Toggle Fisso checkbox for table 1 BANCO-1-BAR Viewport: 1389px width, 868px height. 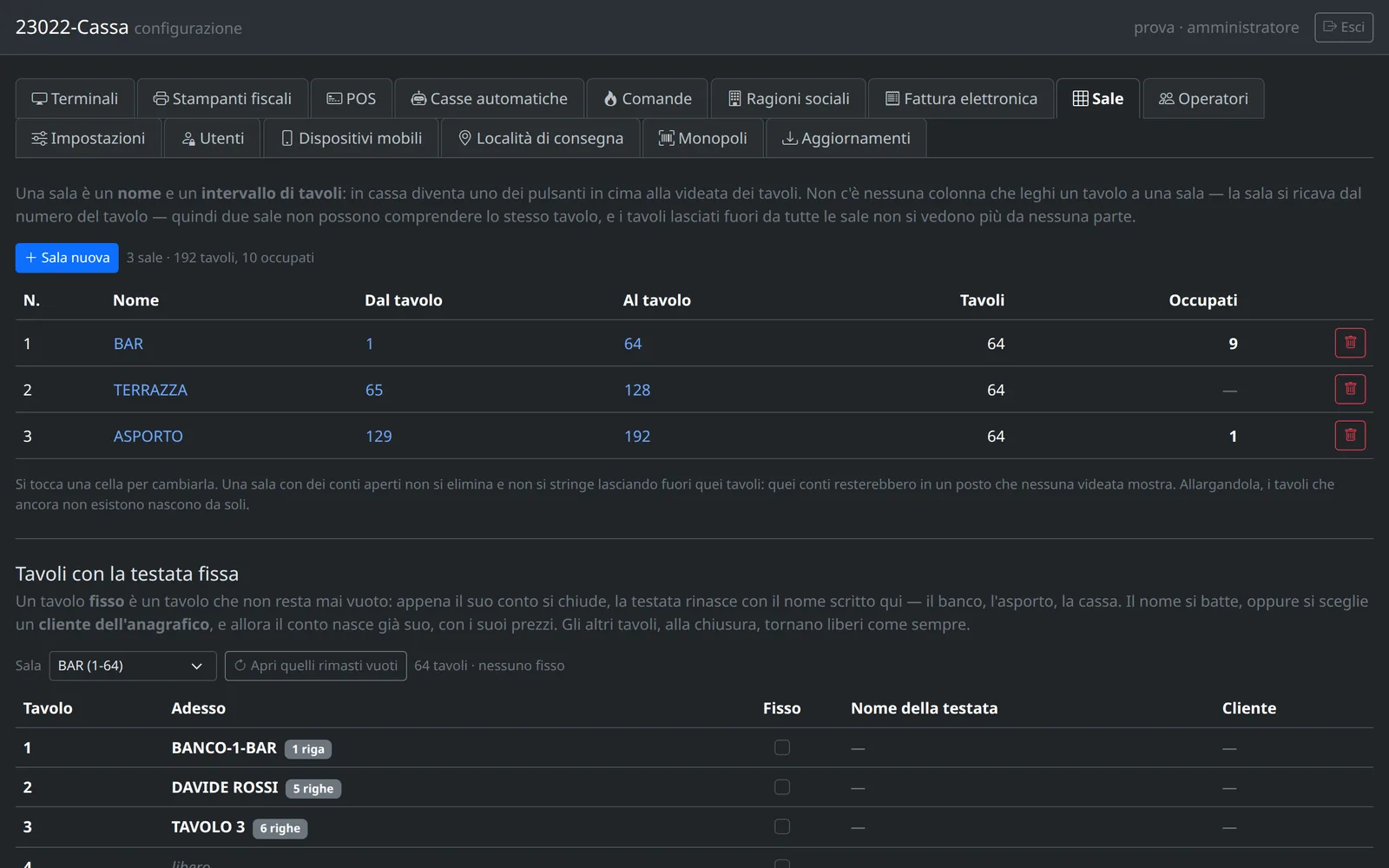point(782,747)
